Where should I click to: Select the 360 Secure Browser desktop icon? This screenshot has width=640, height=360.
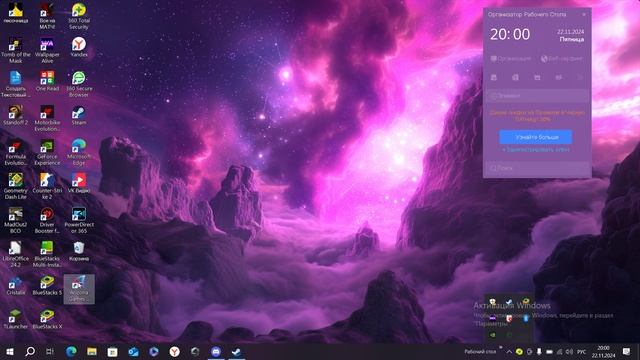79,84
